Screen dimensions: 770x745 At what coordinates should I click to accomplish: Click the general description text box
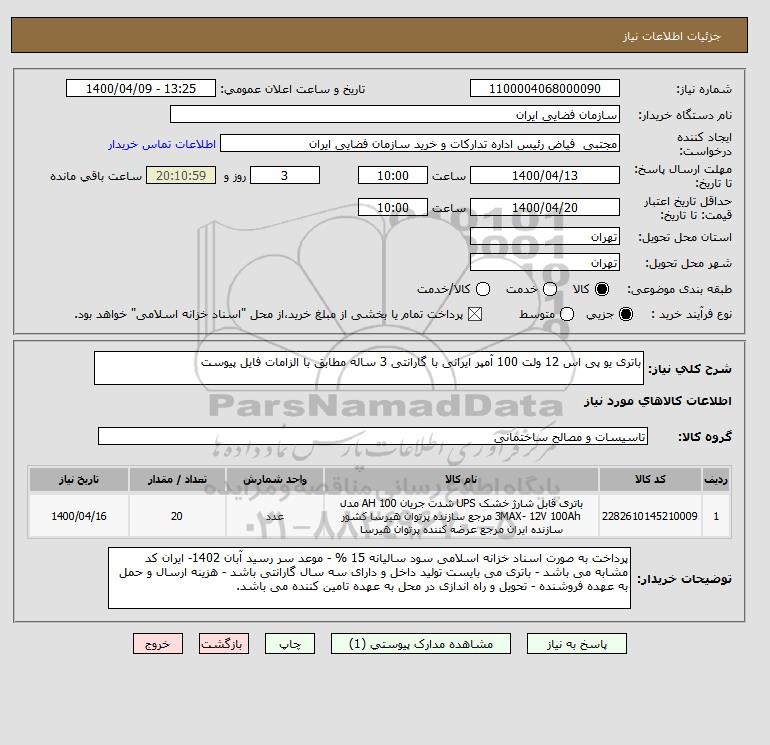click(369, 368)
